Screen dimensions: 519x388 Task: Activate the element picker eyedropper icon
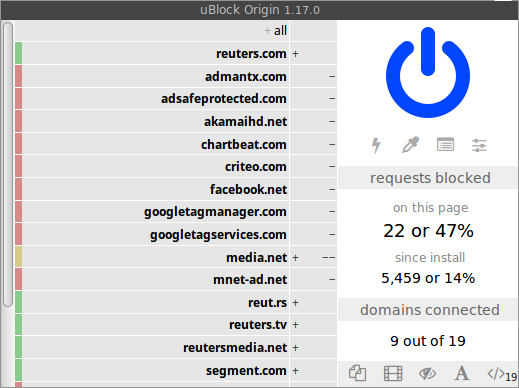(x=411, y=145)
